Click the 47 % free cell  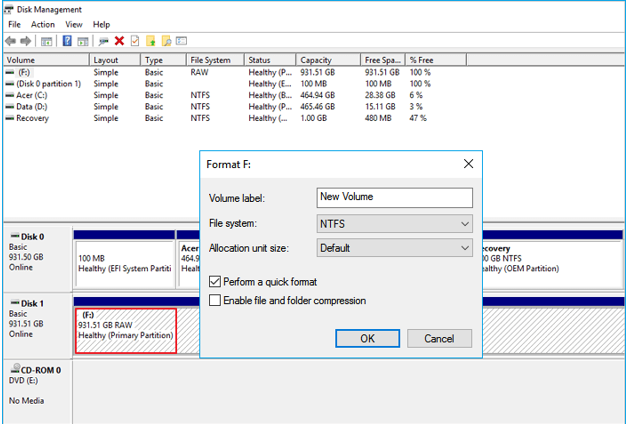pos(418,118)
